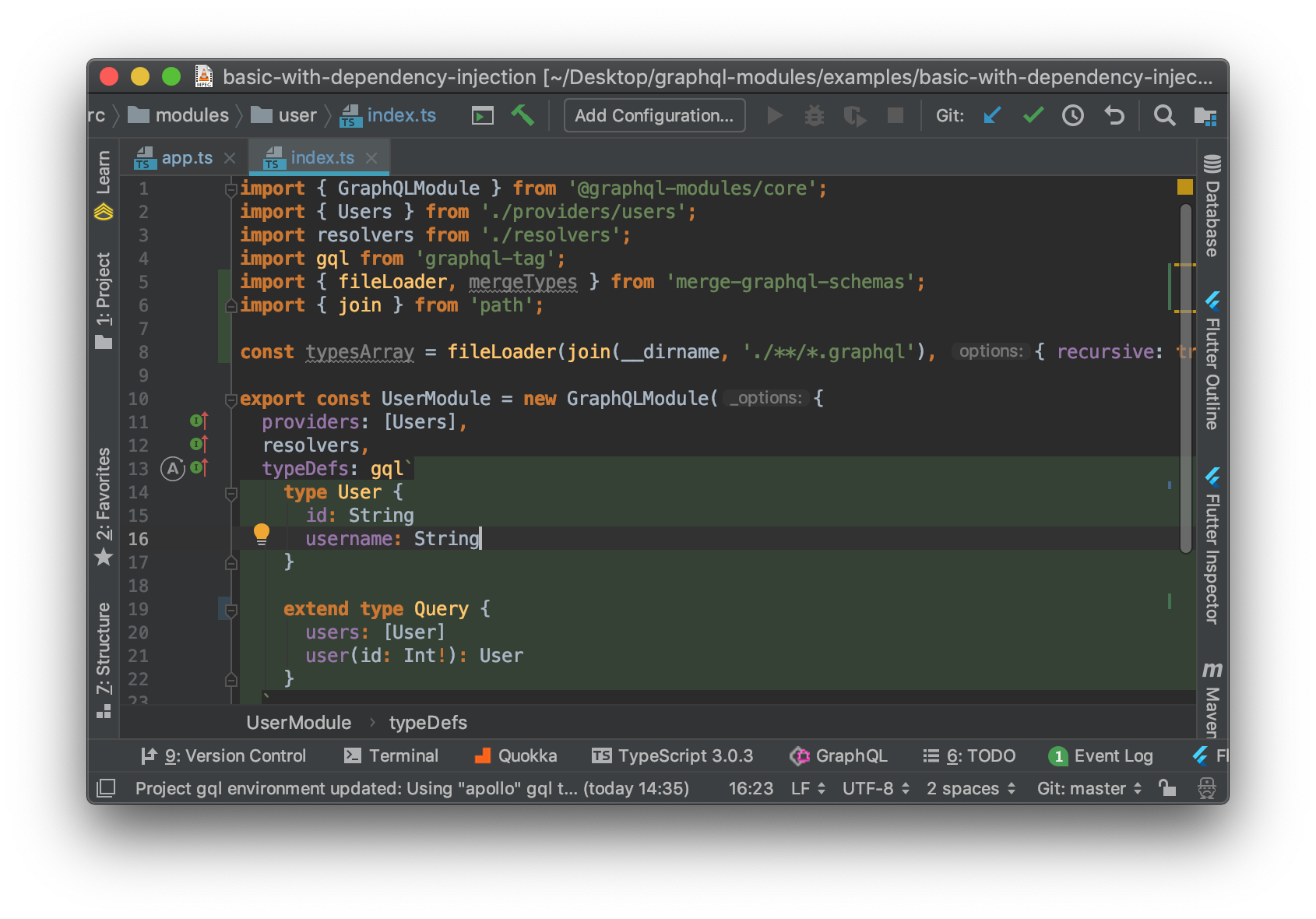The image size is (1316, 919).
Task: Open the Git: master branch dropdown
Action: click(1089, 788)
